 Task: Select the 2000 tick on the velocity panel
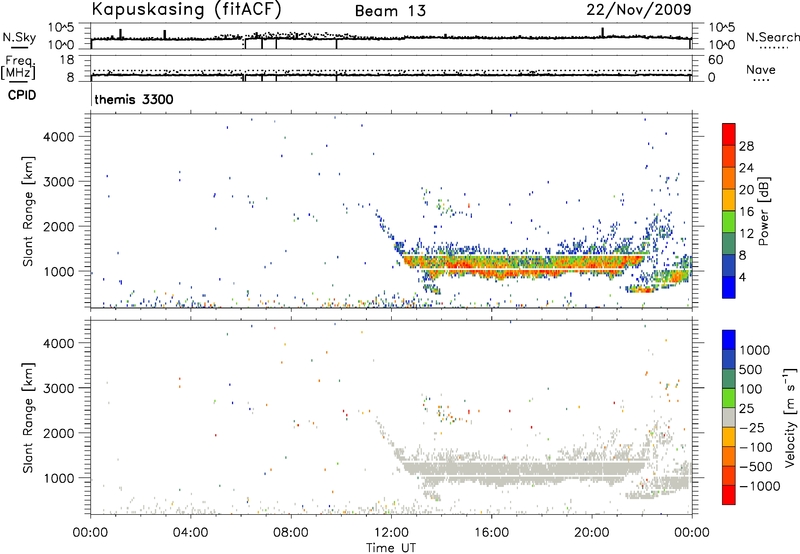(59, 433)
